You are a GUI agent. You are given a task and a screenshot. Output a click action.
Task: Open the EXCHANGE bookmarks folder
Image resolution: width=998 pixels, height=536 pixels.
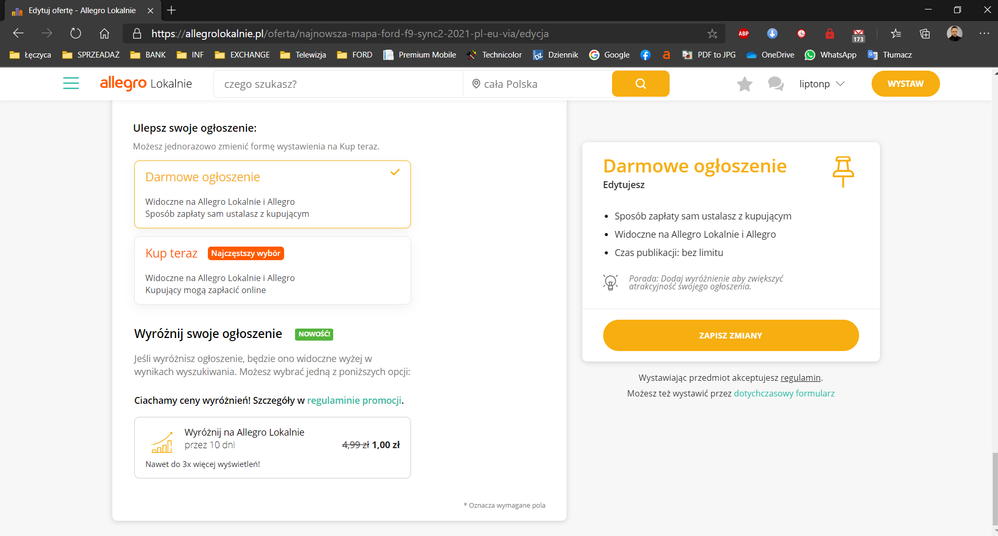point(242,55)
